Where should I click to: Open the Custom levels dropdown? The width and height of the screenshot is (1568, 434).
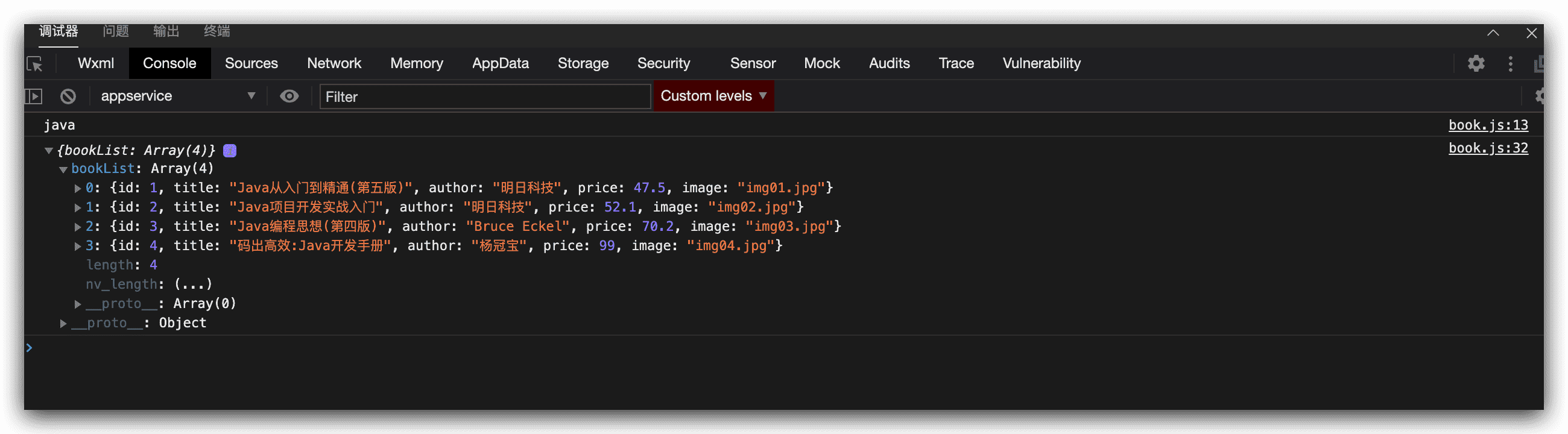713,96
